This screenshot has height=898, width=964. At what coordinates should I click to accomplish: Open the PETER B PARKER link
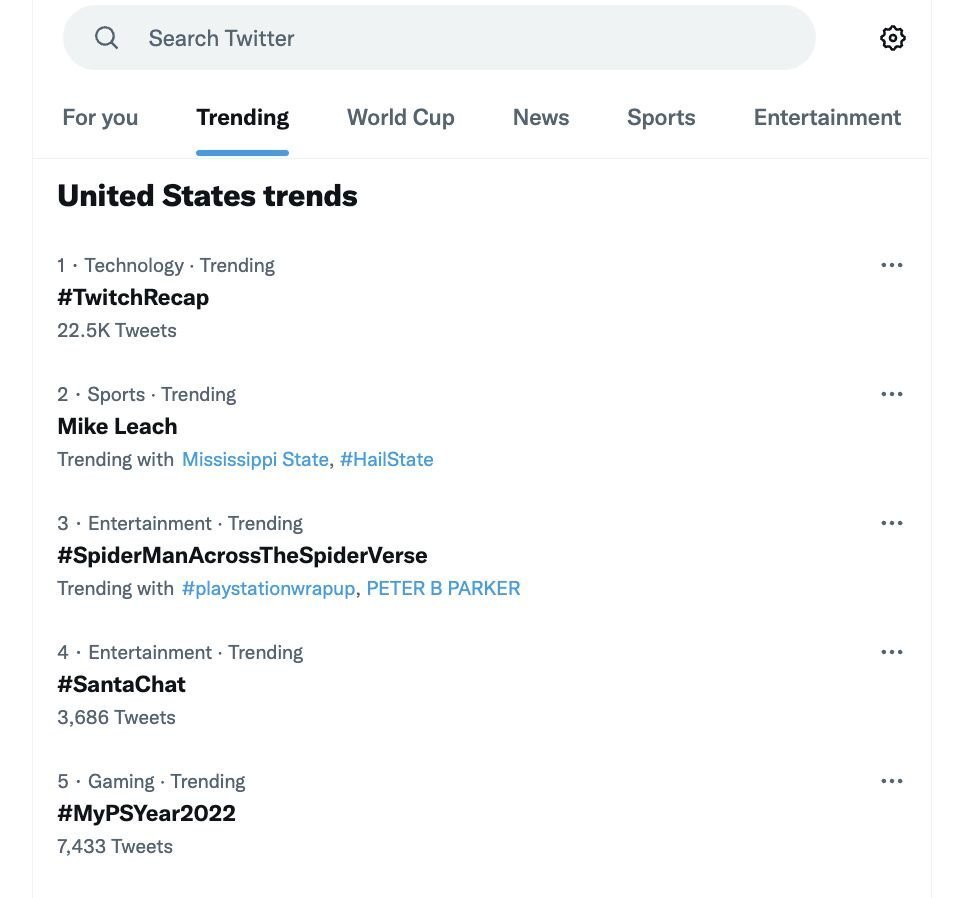tap(443, 589)
